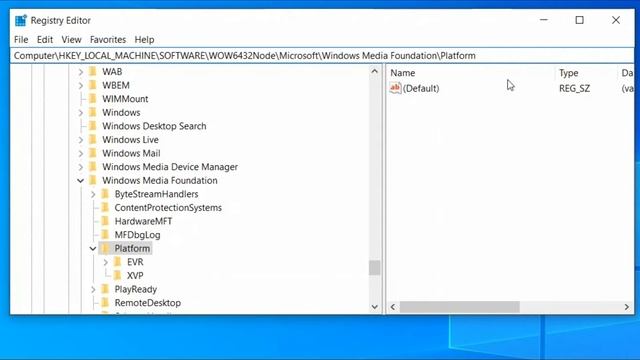Click the REG_SZ type cell
This screenshot has width=640, height=360.
pos(574,88)
